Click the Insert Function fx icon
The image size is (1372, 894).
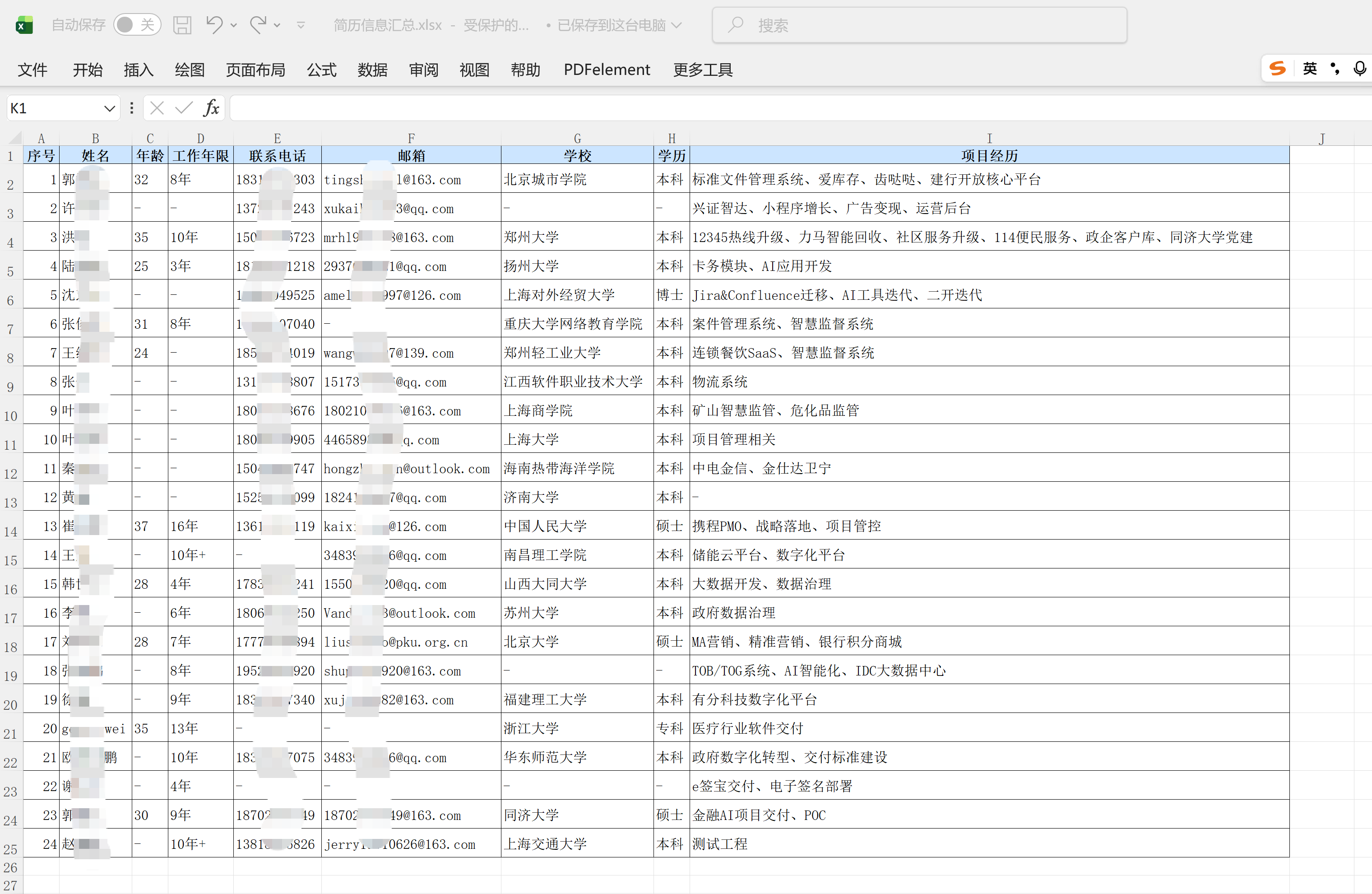click(212, 108)
